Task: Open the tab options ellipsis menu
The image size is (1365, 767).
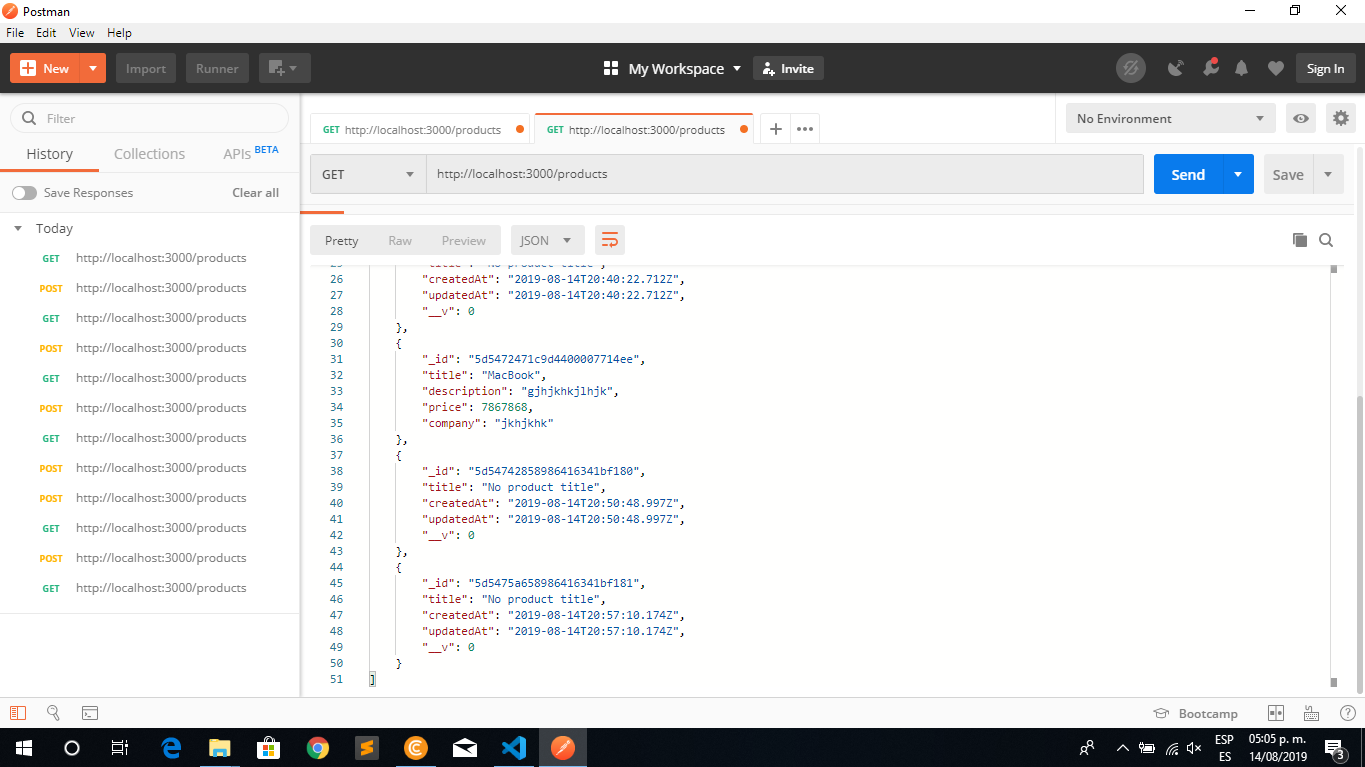Action: coord(805,130)
